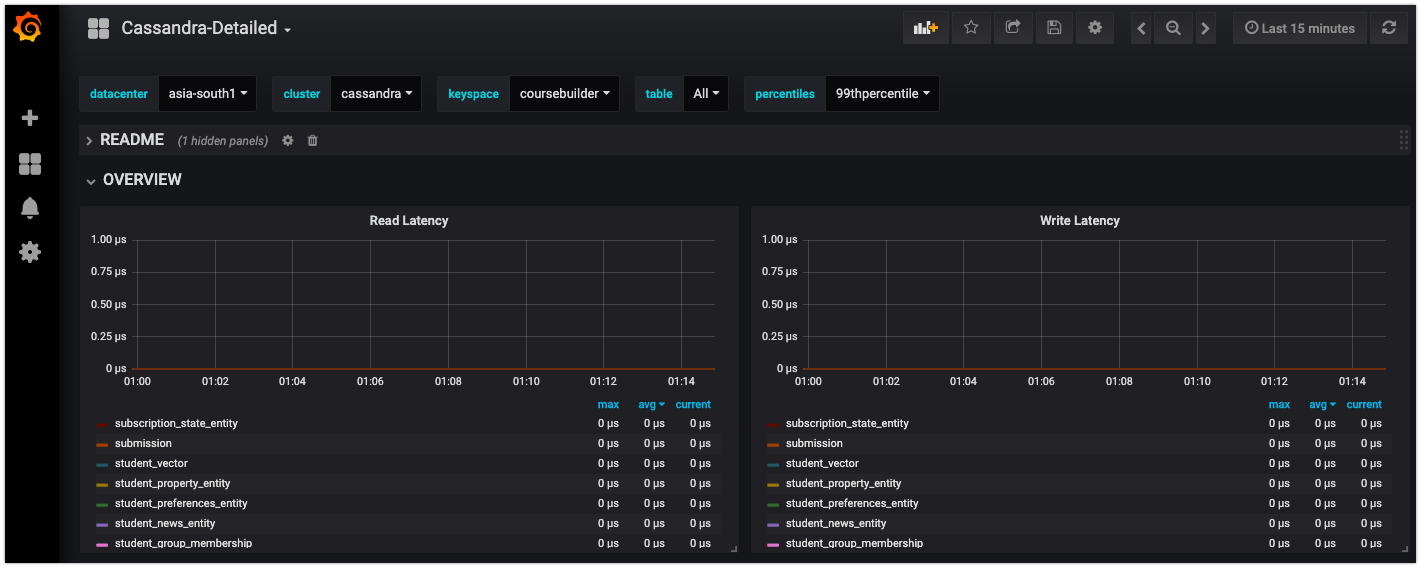Screen dimensions: 1421x568
Task: Click the Add panel icon
Action: point(925,28)
